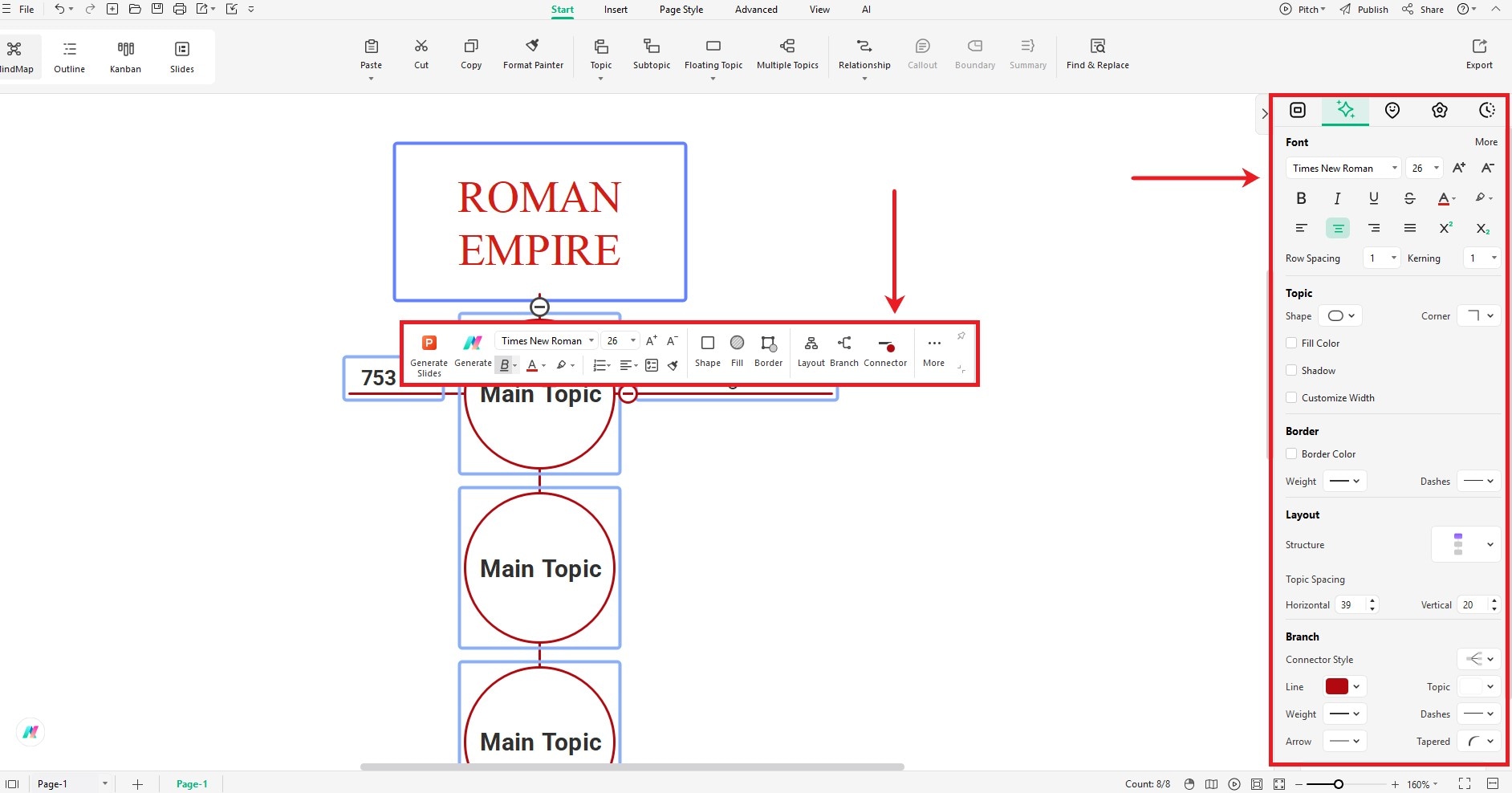Viewport: 1512px width, 793px height.
Task: Open the topic Shape dropdown
Action: click(1340, 315)
